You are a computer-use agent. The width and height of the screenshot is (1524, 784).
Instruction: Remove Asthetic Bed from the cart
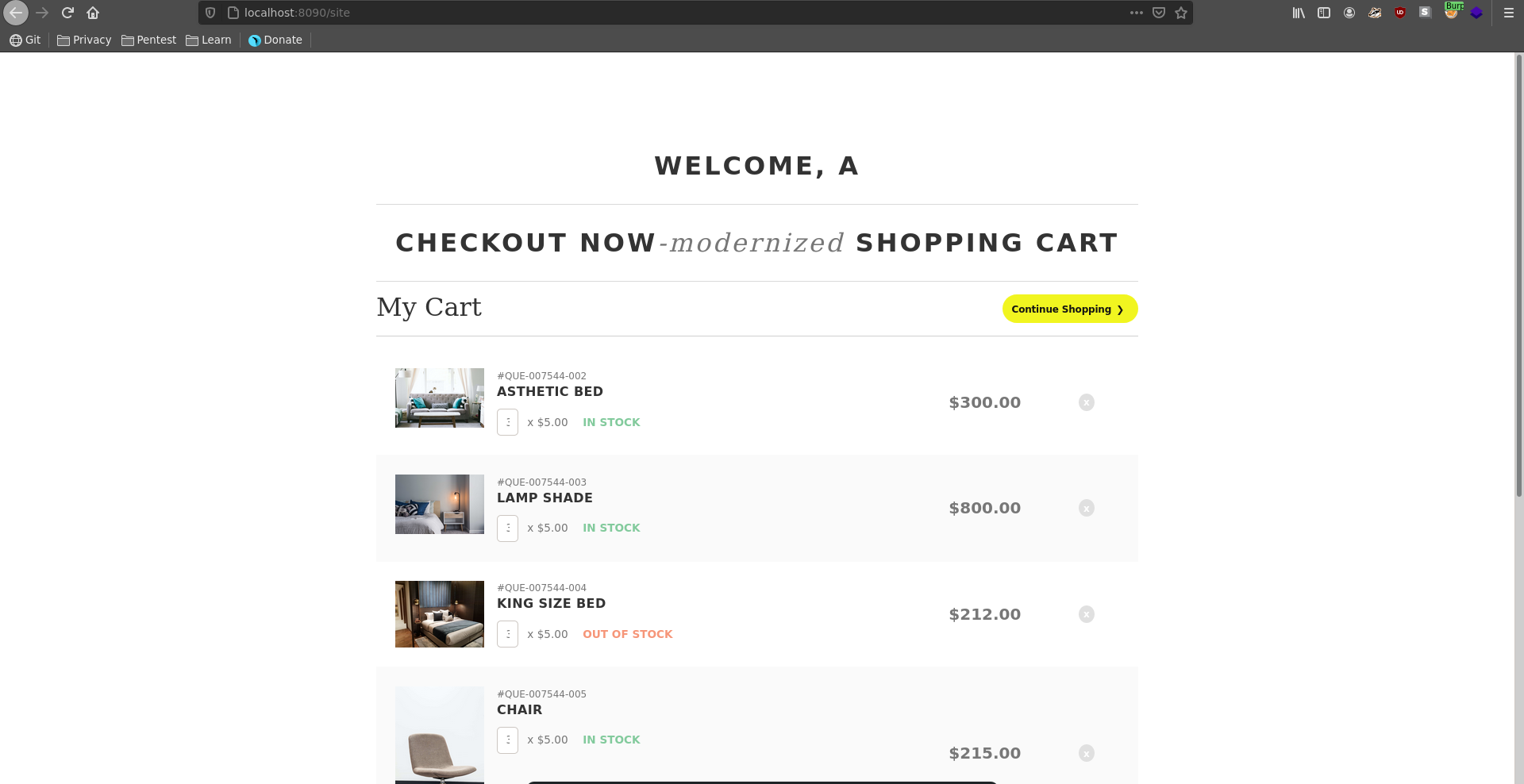click(x=1087, y=402)
